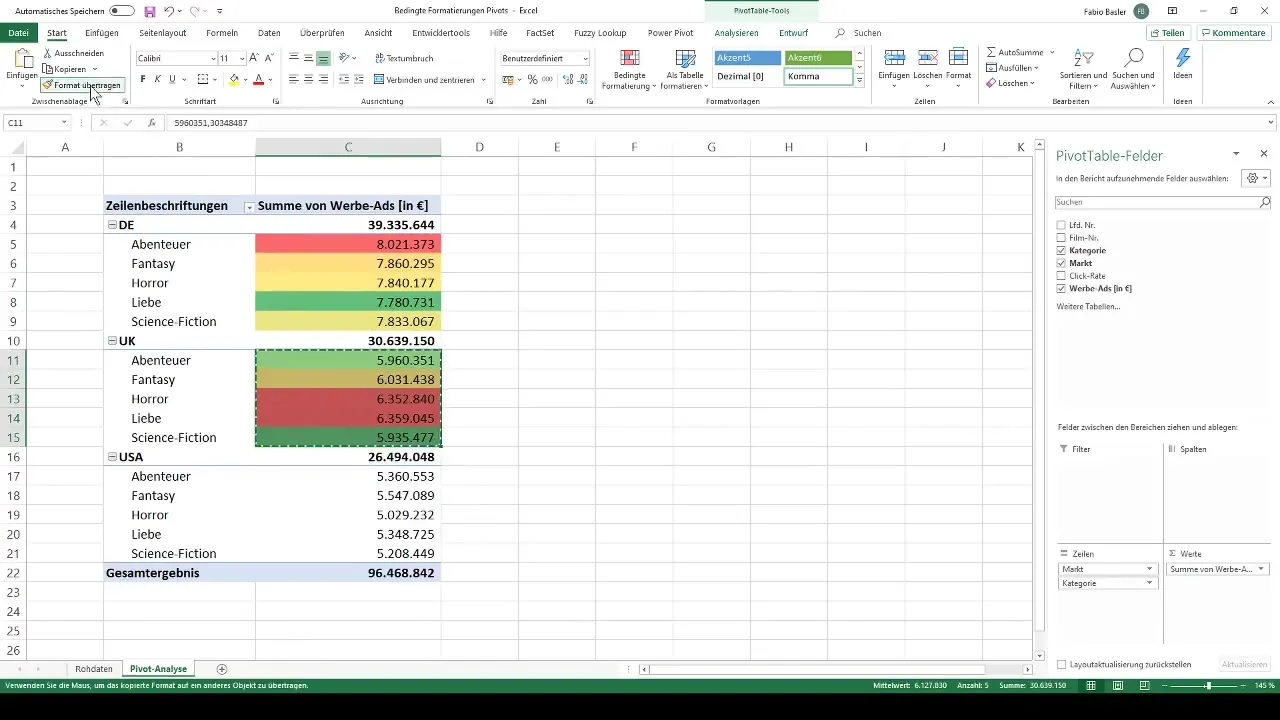
Task: Check the Film-Nr. field
Action: (x=1061, y=238)
